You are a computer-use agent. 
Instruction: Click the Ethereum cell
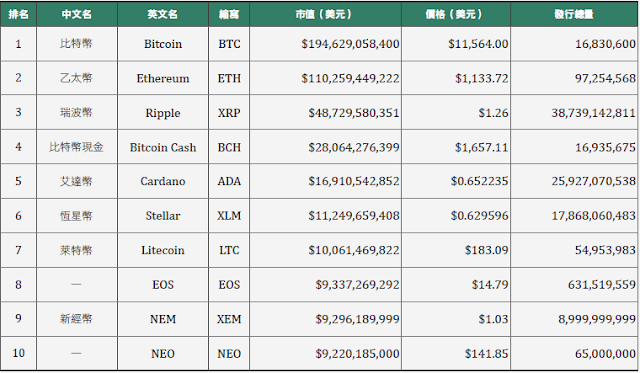[x=163, y=78]
